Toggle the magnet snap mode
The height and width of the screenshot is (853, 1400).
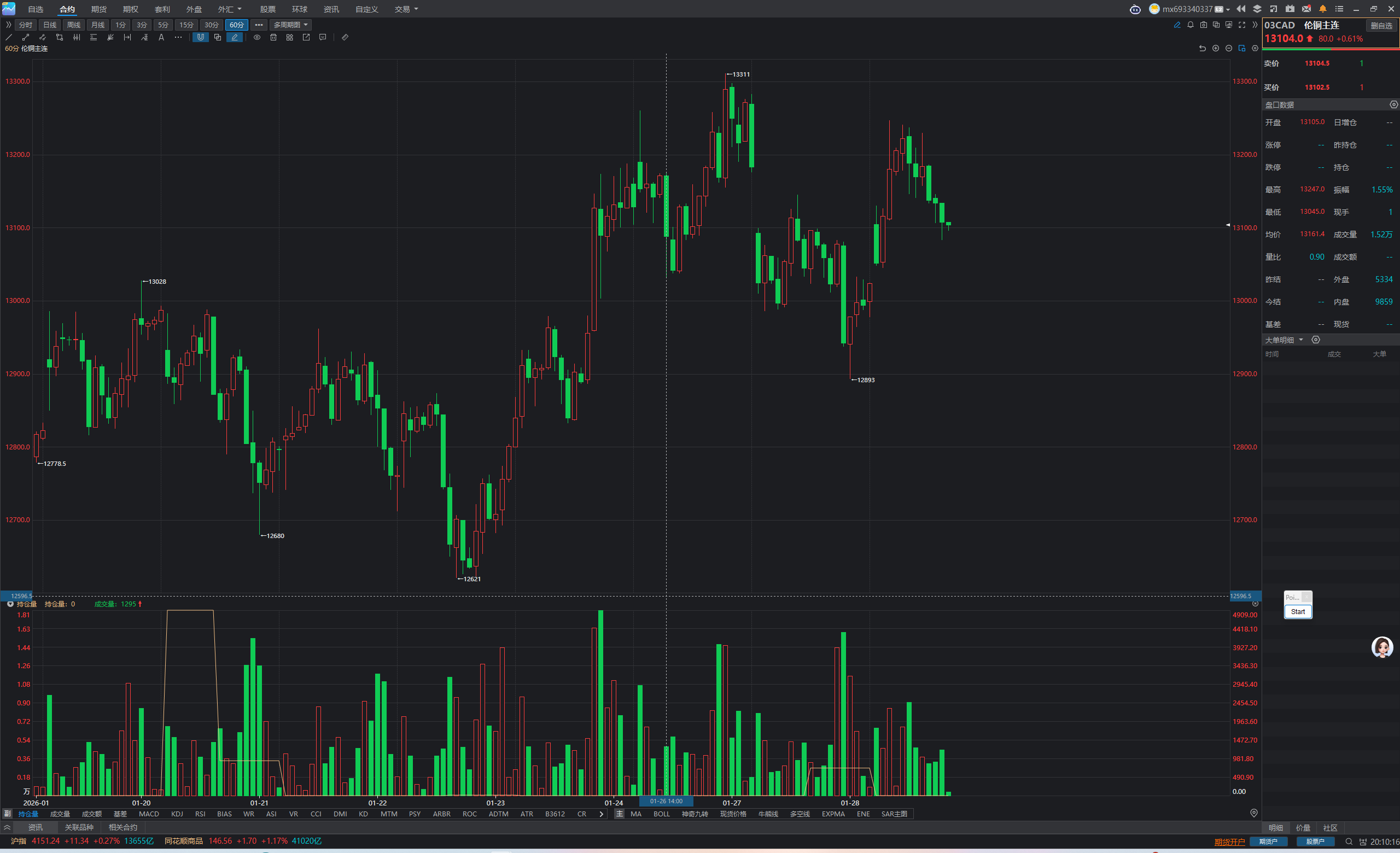[x=201, y=38]
